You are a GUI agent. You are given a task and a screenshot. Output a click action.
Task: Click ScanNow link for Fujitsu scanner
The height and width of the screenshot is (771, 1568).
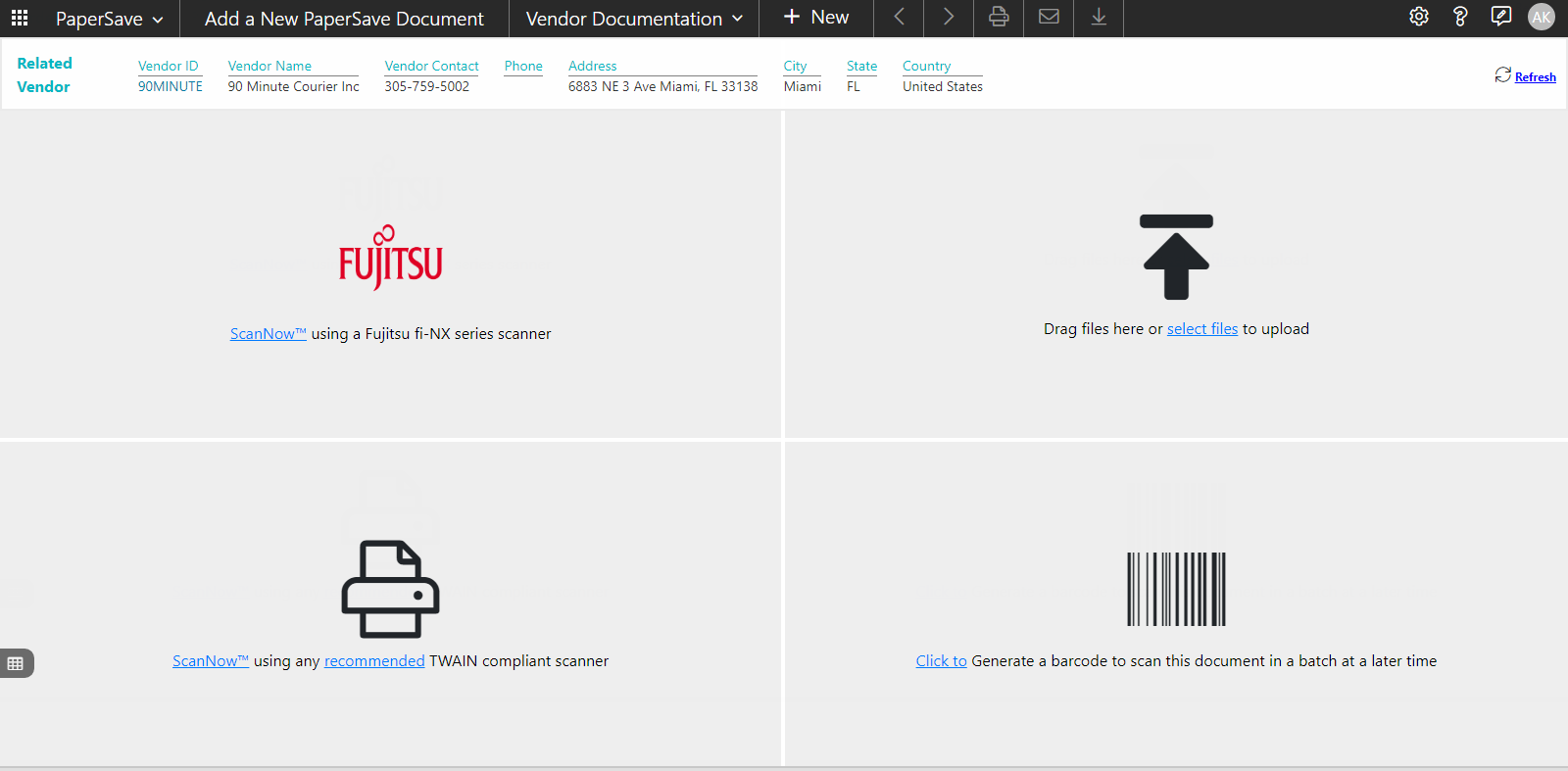(x=268, y=334)
